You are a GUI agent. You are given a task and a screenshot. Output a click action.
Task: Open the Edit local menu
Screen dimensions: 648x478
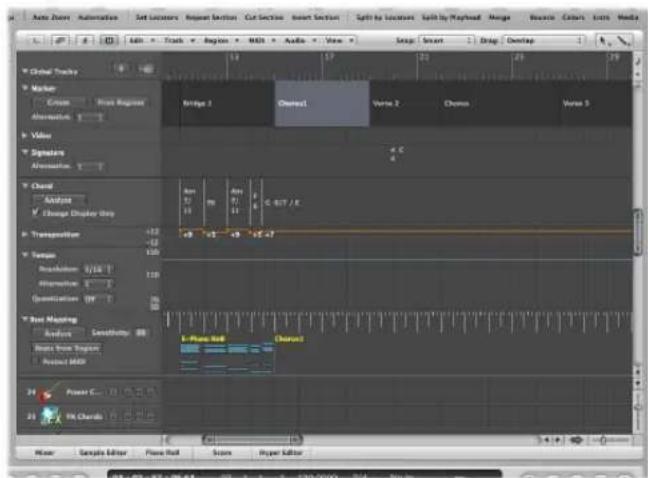pos(141,40)
